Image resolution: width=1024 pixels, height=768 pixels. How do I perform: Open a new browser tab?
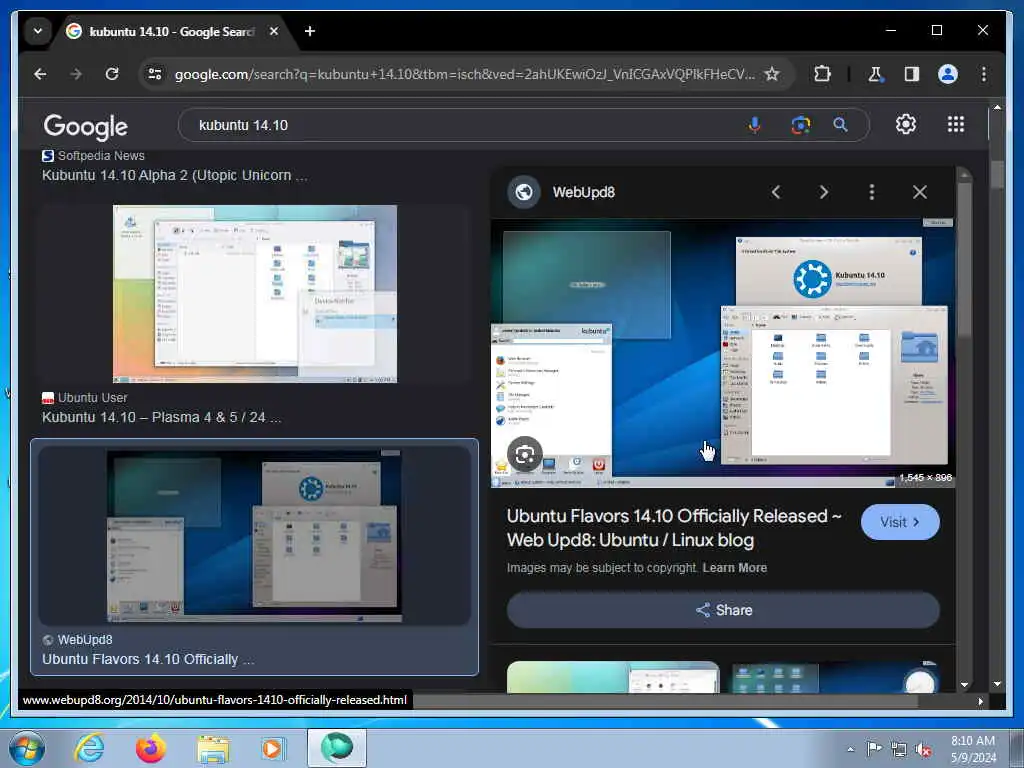click(x=310, y=31)
